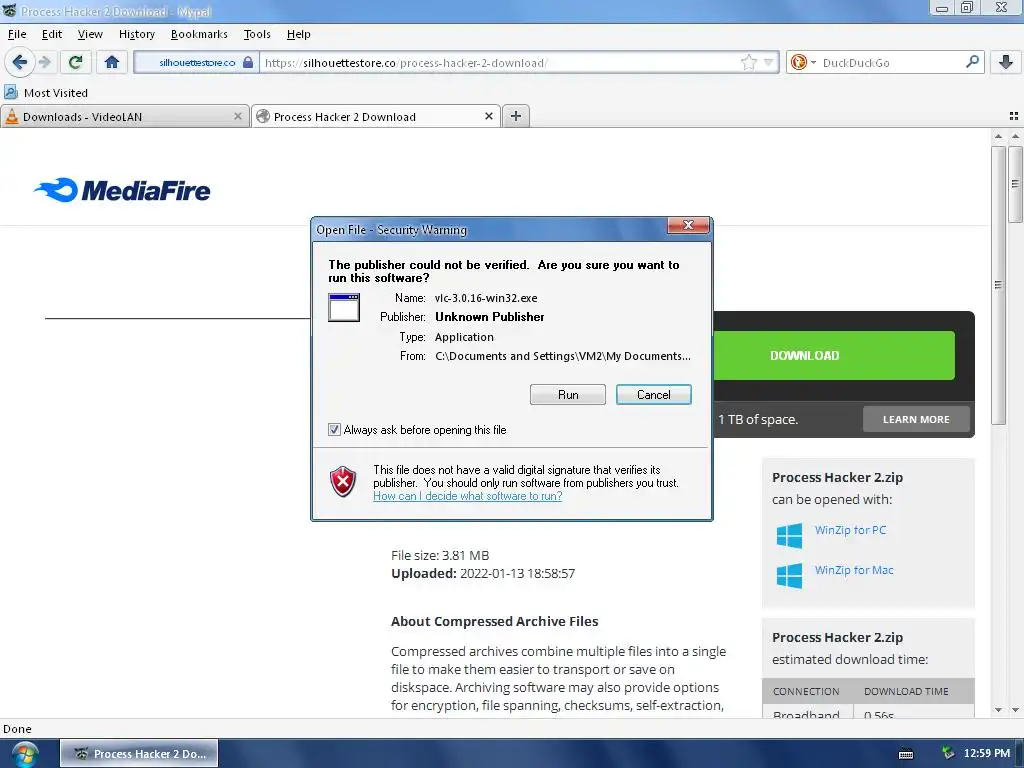Click the Windows logo beside WinZip for Mac
The height and width of the screenshot is (768, 1024).
790,576
